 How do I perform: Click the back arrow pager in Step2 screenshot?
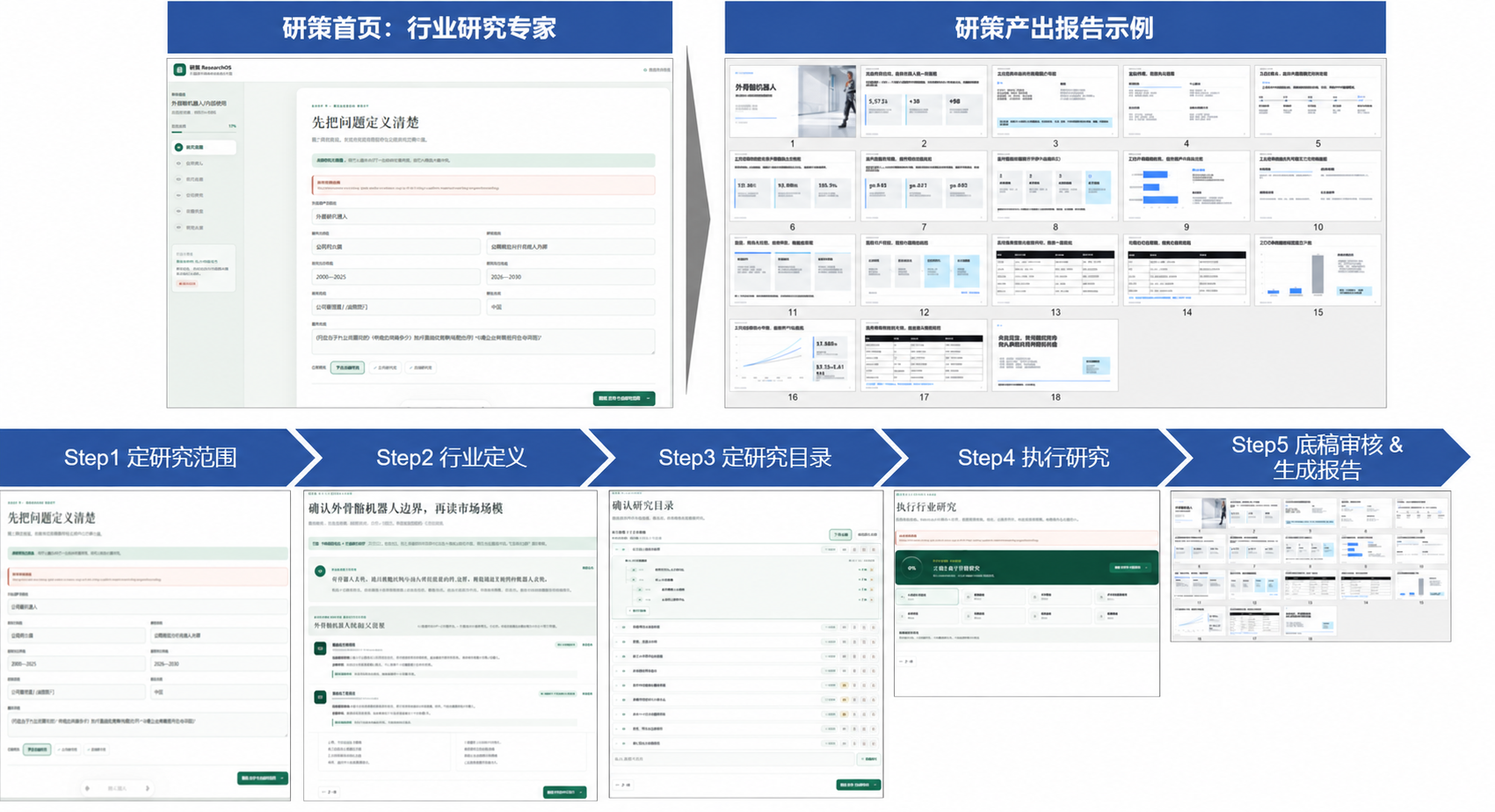327,792
